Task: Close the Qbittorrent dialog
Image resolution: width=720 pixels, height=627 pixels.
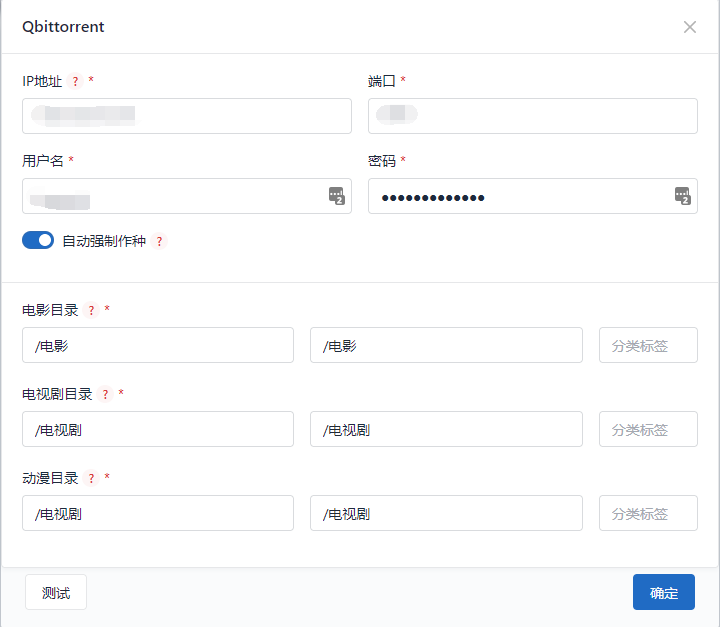Action: click(690, 27)
